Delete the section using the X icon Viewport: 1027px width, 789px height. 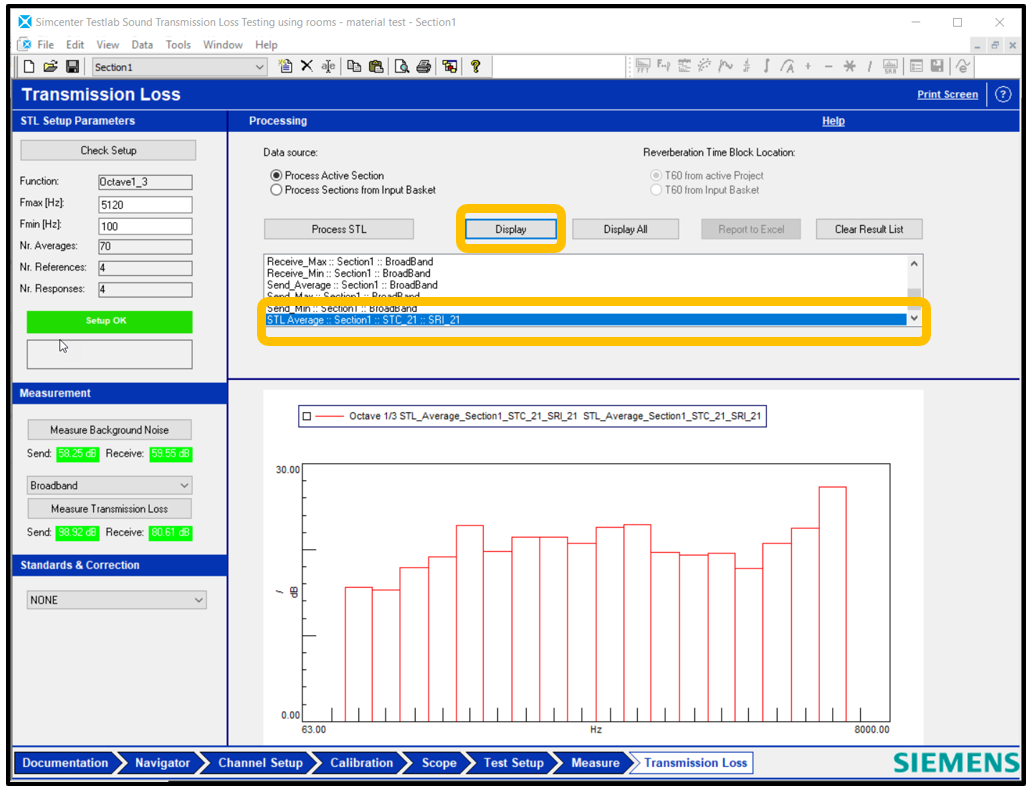click(307, 66)
